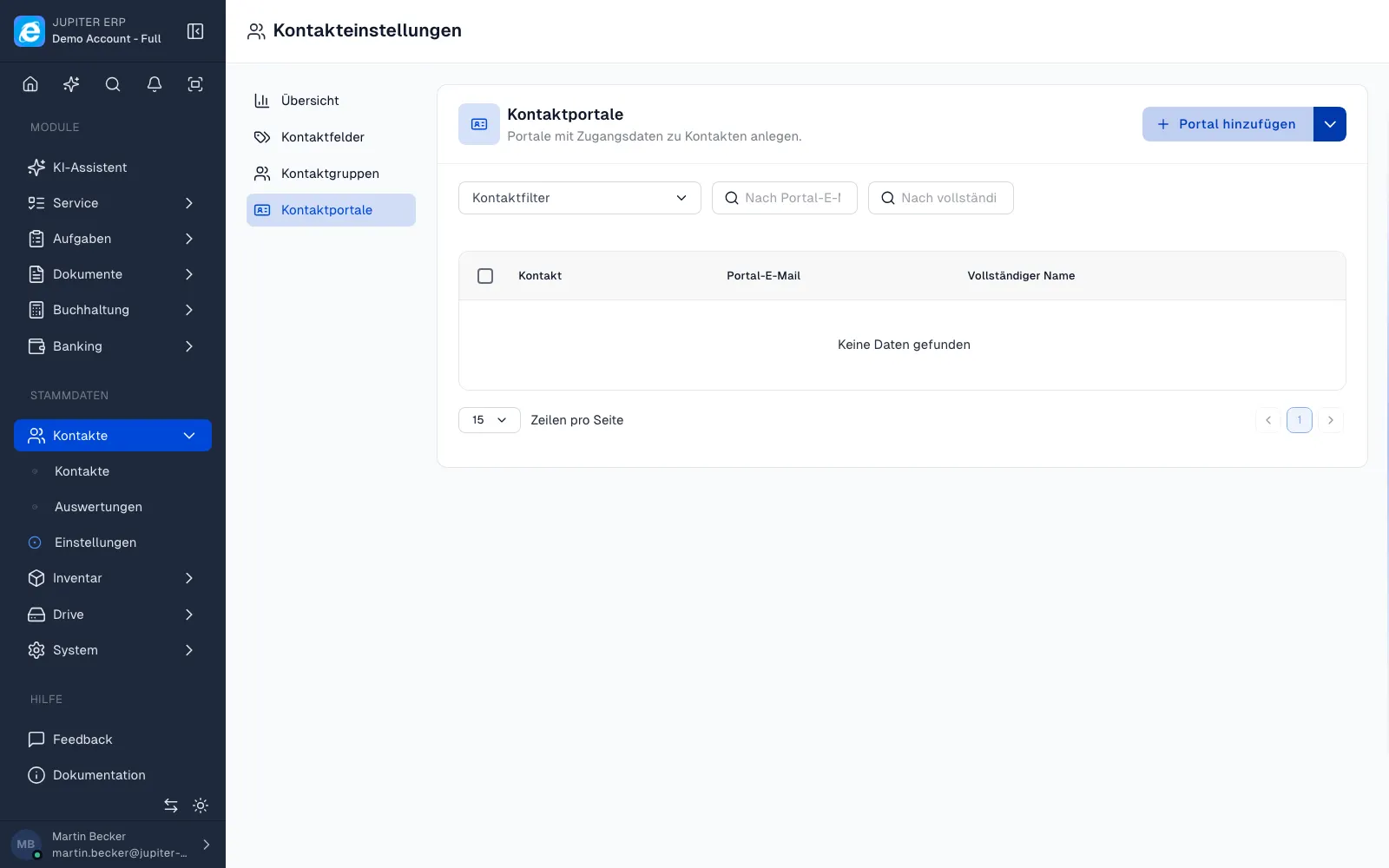Collapse the sidebar panel icon

pyautogui.click(x=195, y=31)
